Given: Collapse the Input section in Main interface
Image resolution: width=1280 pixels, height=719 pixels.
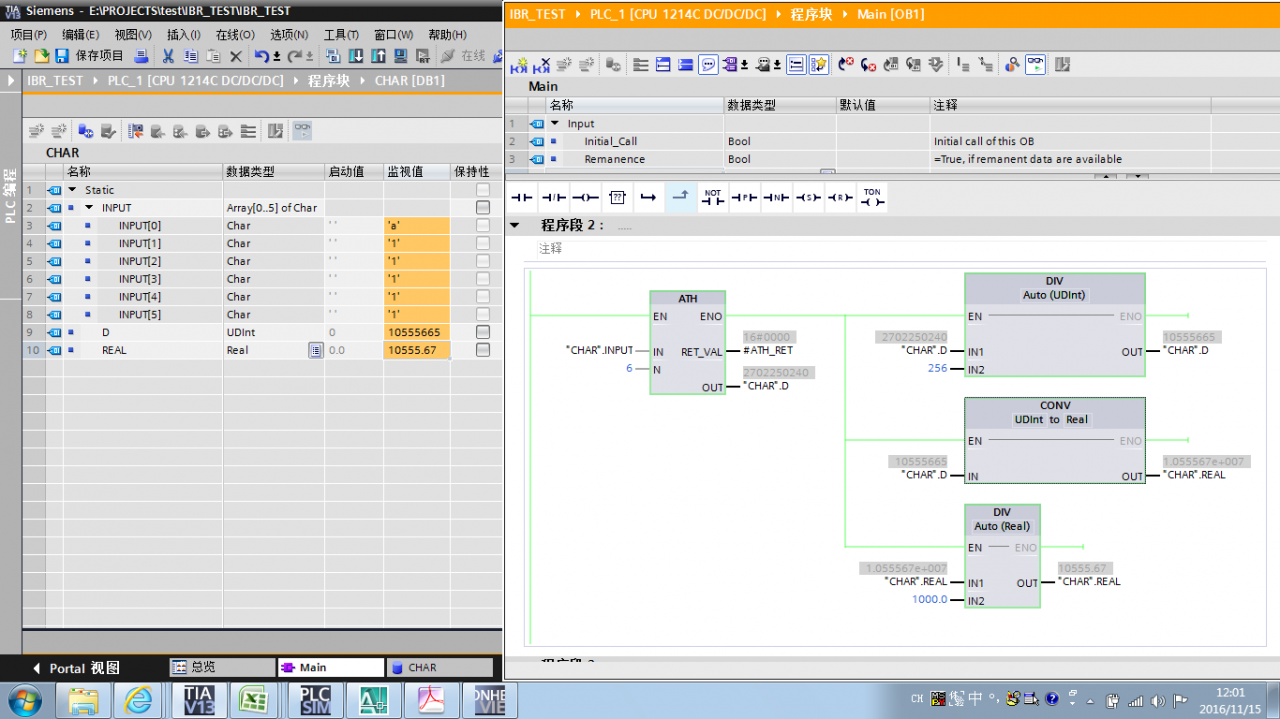Looking at the screenshot, I should pos(555,123).
